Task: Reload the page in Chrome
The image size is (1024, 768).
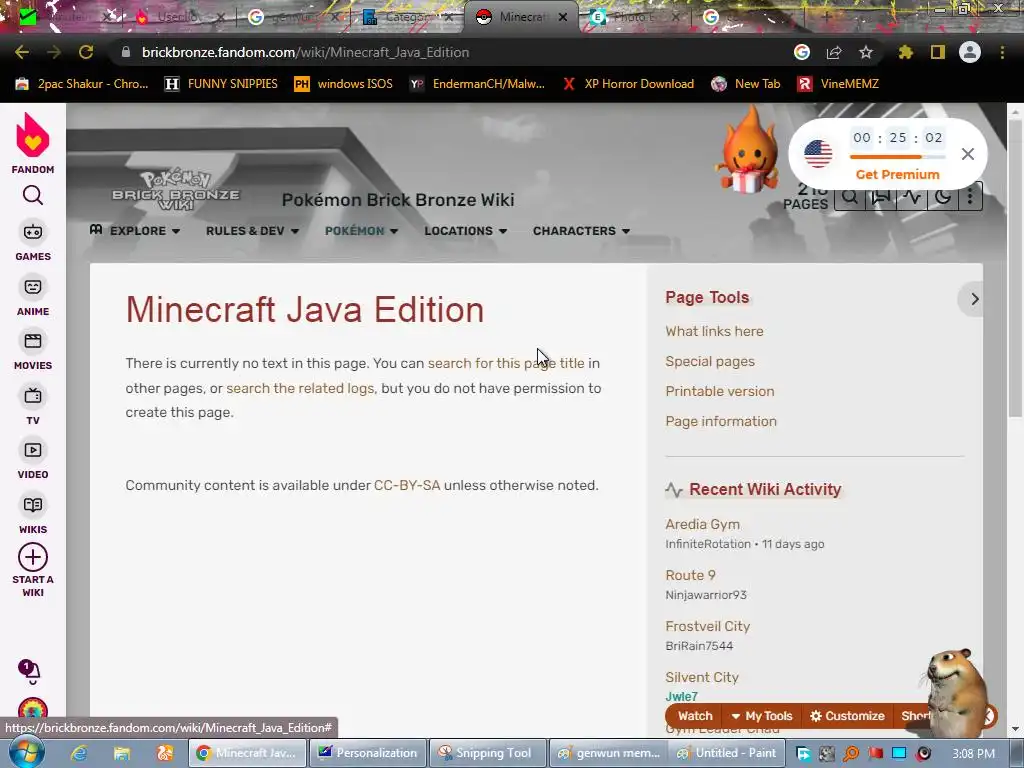Action: 86,52
